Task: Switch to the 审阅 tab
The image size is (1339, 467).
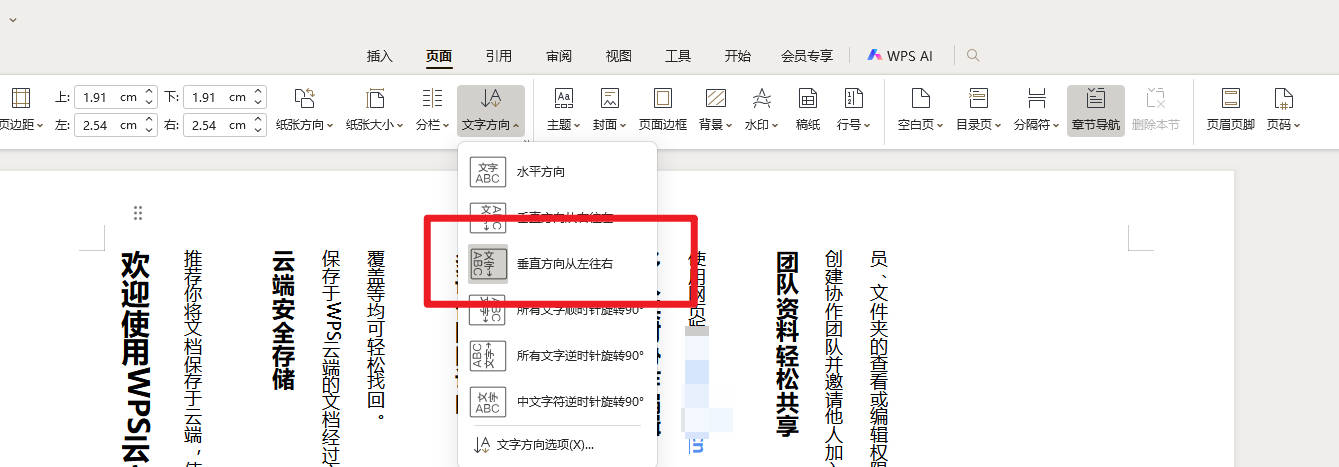Action: [559, 56]
